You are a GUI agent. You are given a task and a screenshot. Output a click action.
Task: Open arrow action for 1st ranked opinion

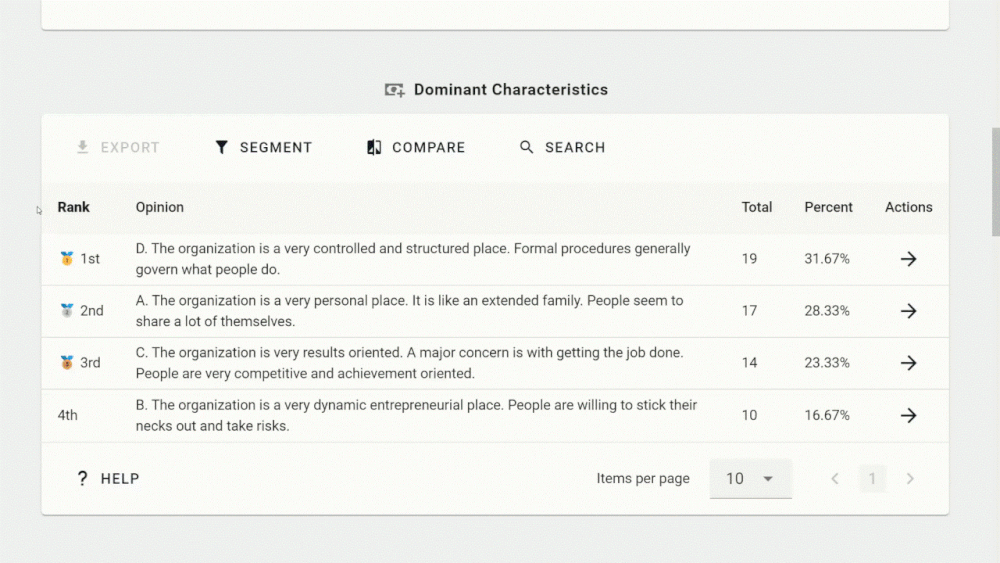click(x=908, y=259)
